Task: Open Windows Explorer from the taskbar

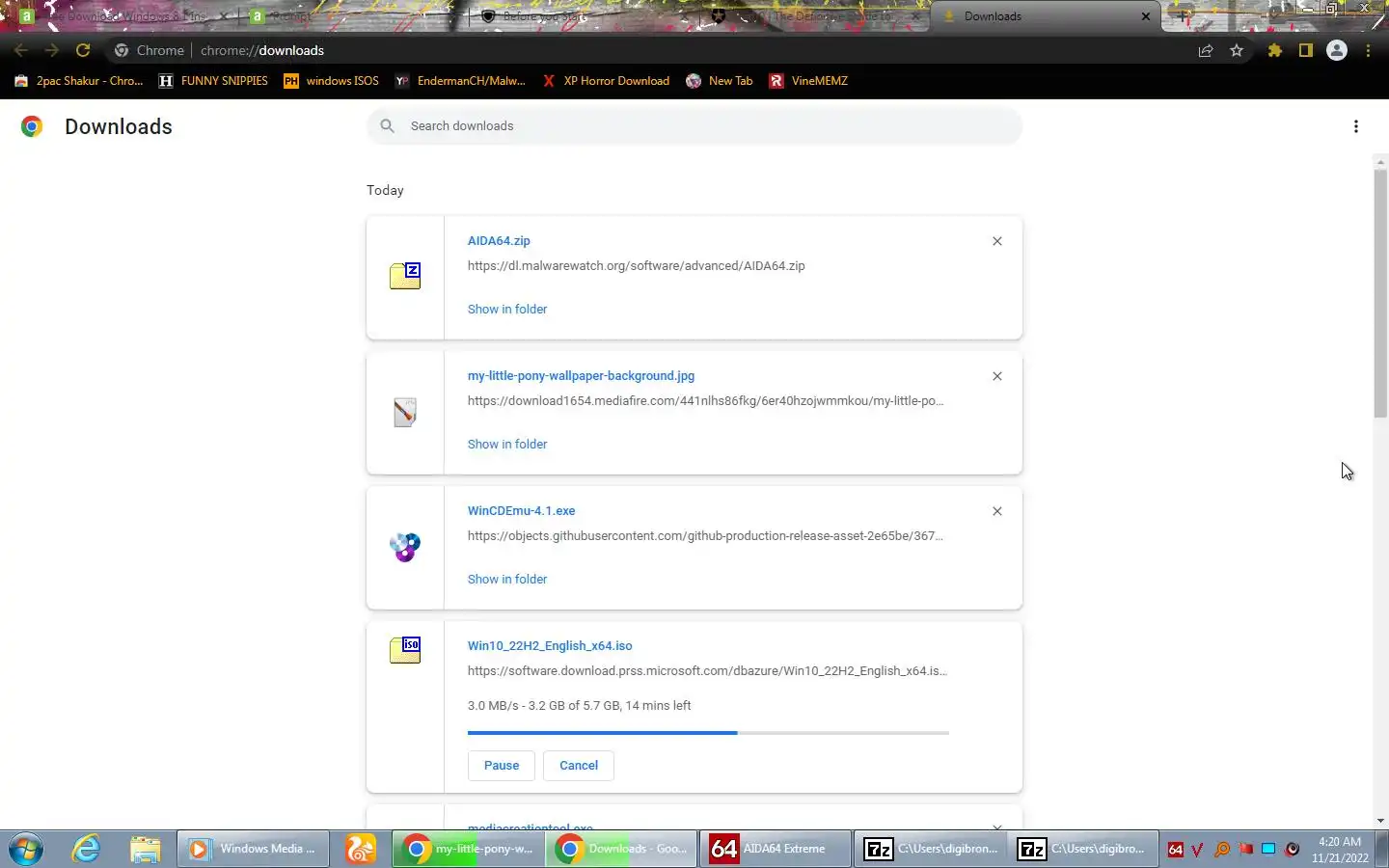Action: [x=145, y=850]
